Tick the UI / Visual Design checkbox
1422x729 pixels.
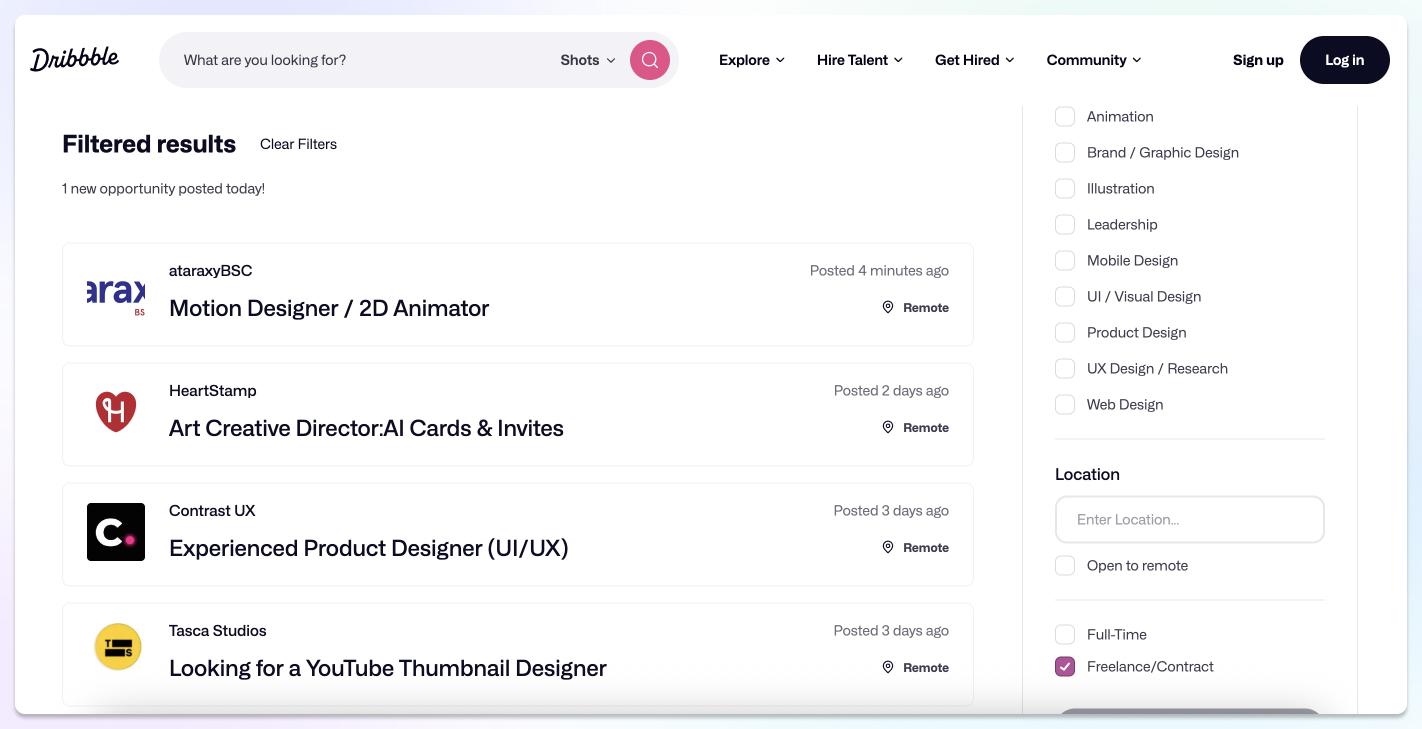1065,297
